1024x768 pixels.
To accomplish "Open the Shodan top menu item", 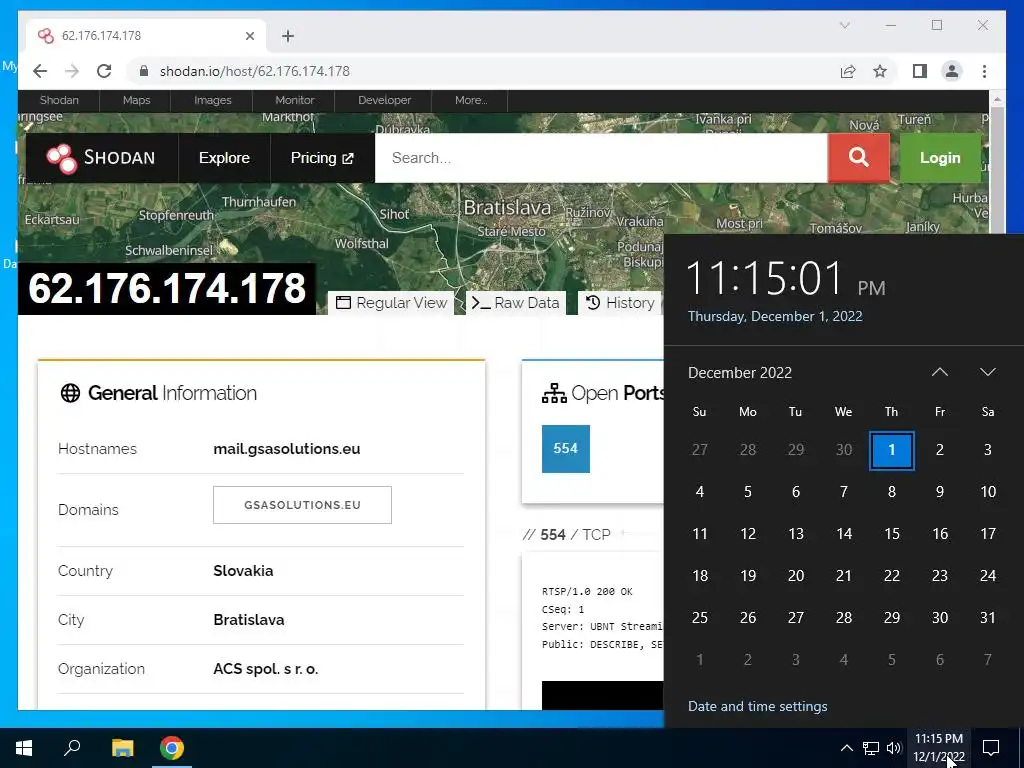I will click(59, 100).
